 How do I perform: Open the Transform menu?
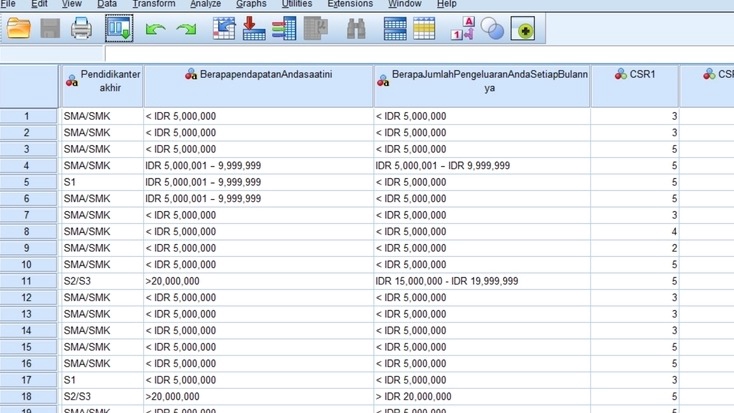coord(154,4)
